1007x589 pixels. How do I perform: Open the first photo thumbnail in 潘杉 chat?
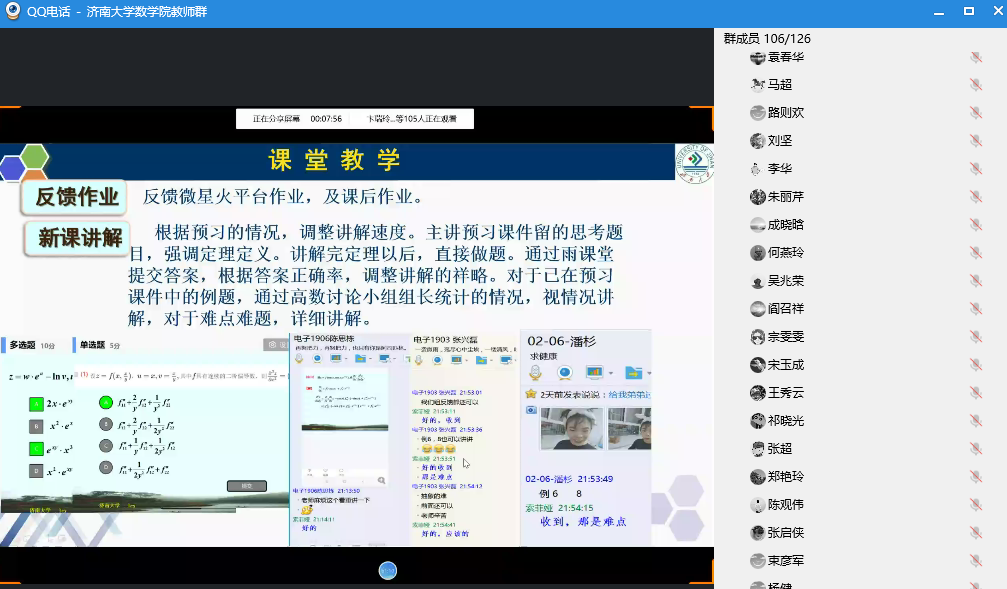[572, 428]
